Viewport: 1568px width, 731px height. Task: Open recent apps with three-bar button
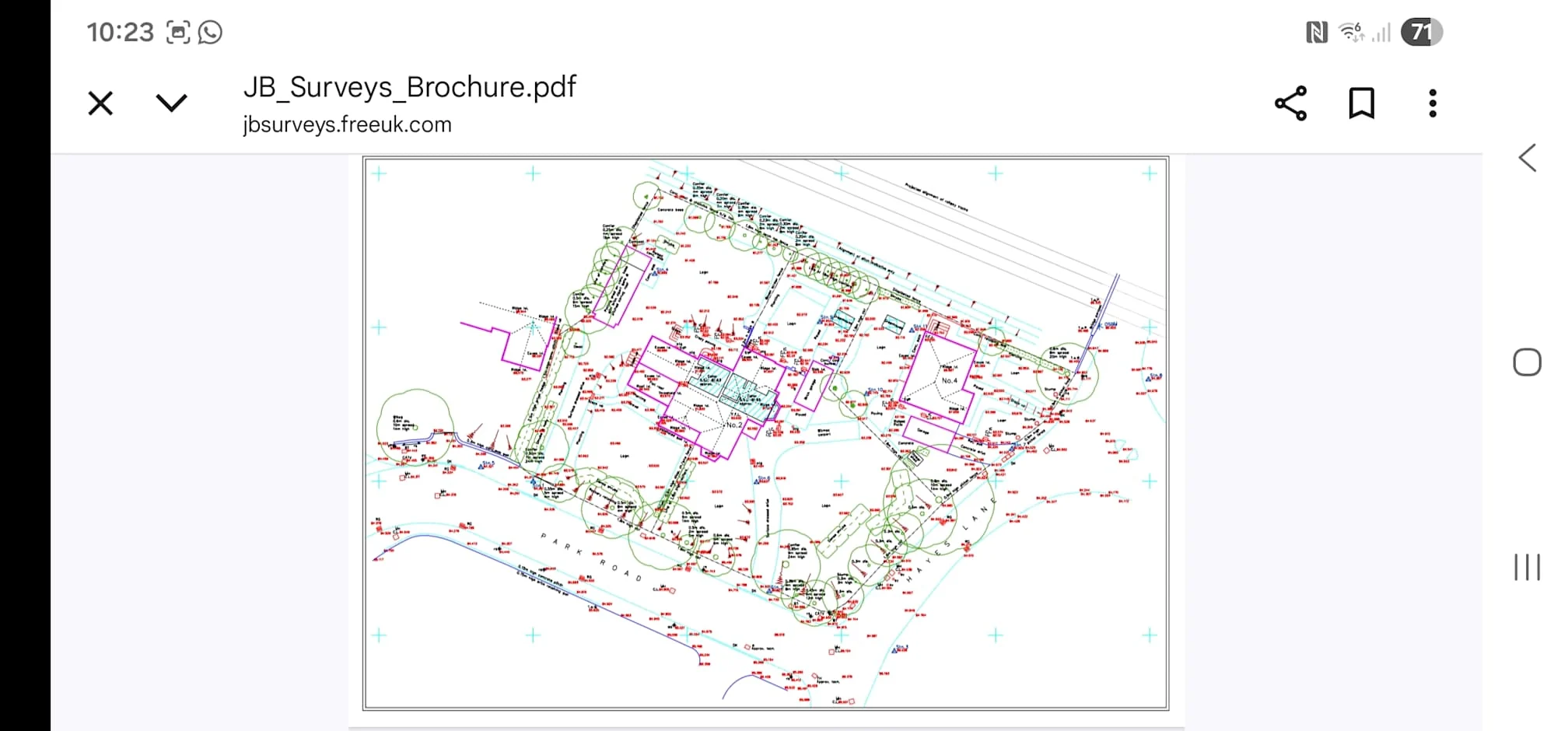[x=1527, y=567]
